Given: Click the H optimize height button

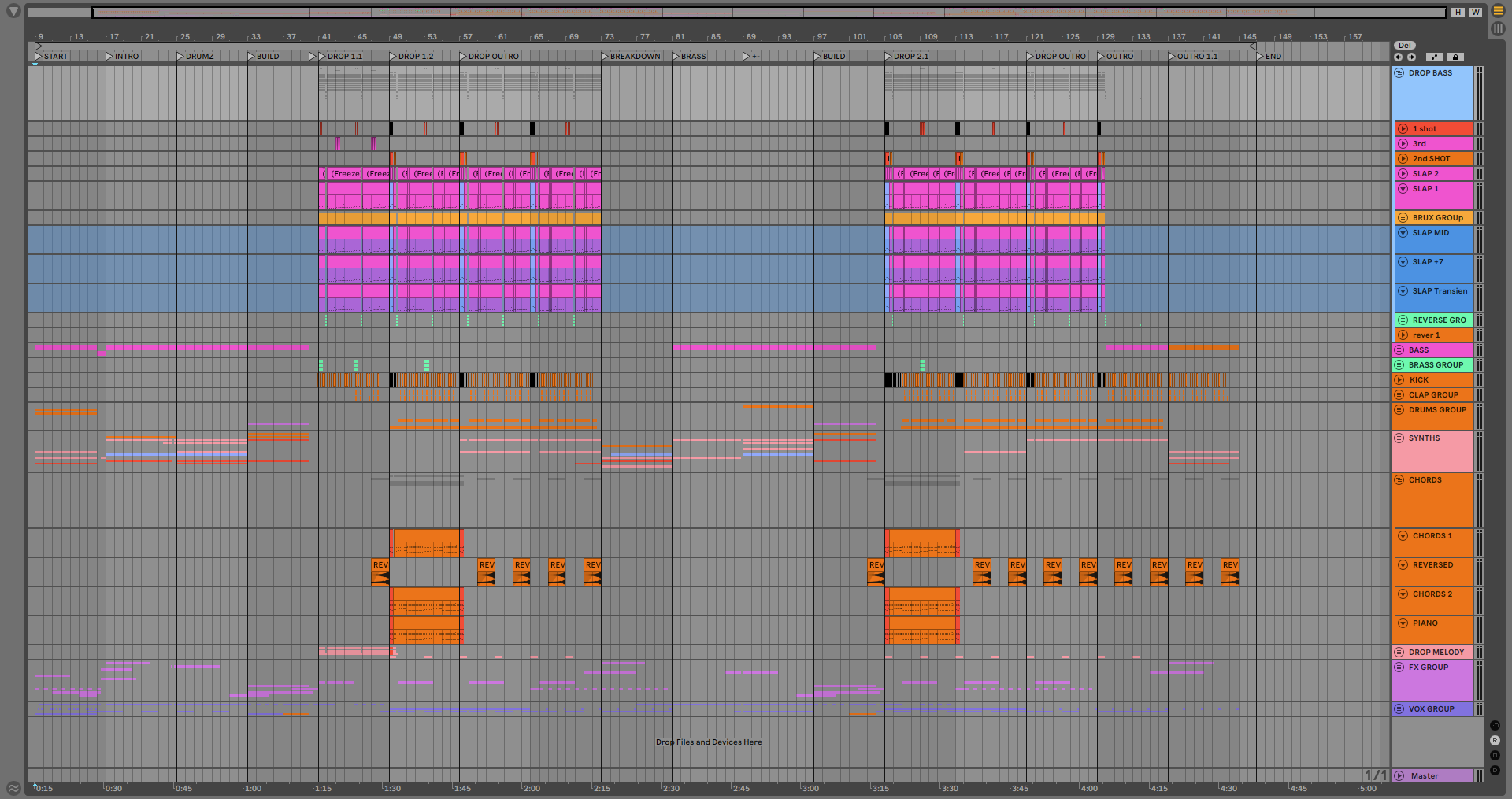Looking at the screenshot, I should pos(1458,12).
